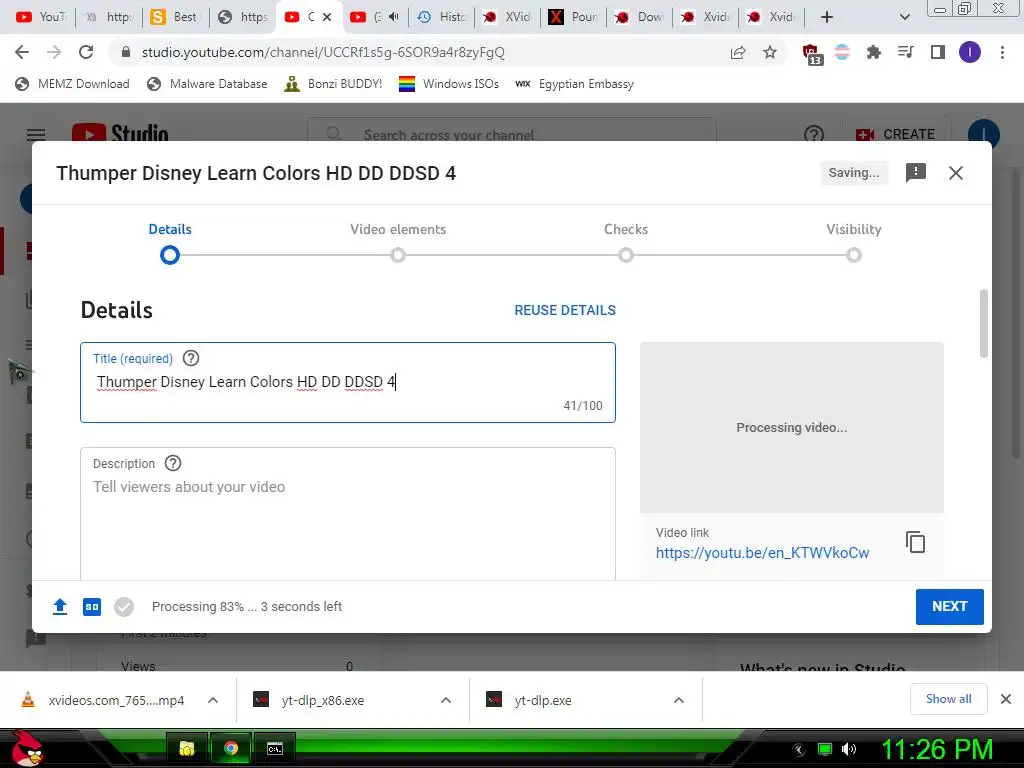Switch to the first YouTube tab
The width and height of the screenshot is (1024, 768).
pyautogui.click(x=40, y=17)
